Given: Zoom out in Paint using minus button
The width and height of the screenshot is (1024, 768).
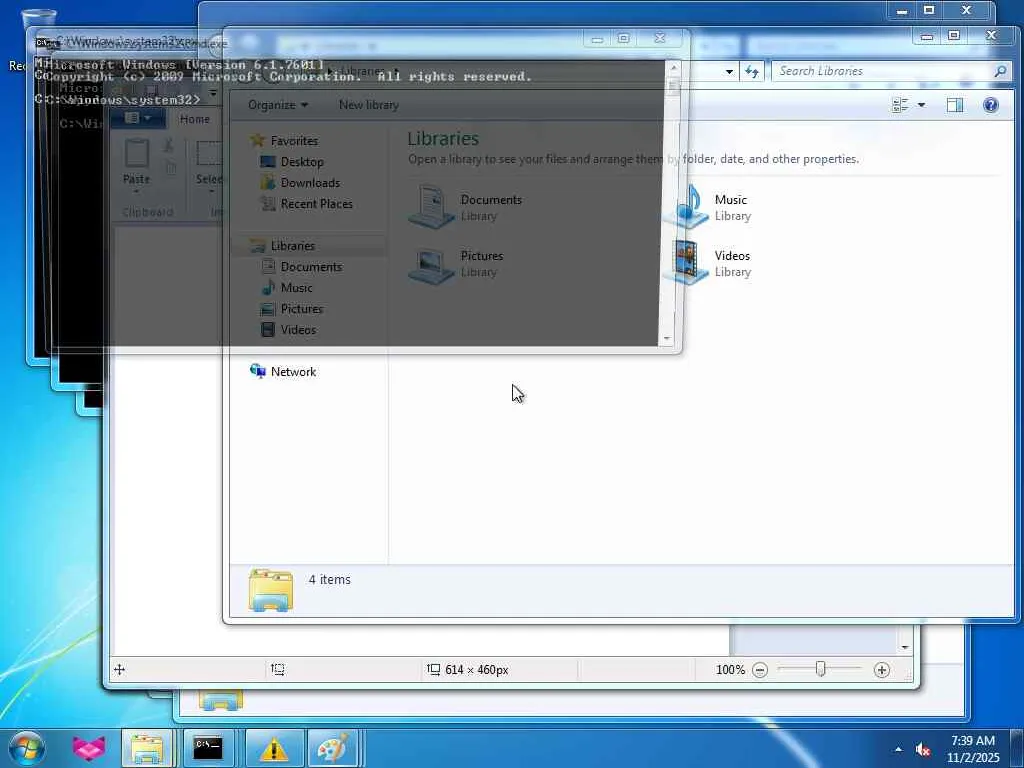Looking at the screenshot, I should click(x=760, y=670).
